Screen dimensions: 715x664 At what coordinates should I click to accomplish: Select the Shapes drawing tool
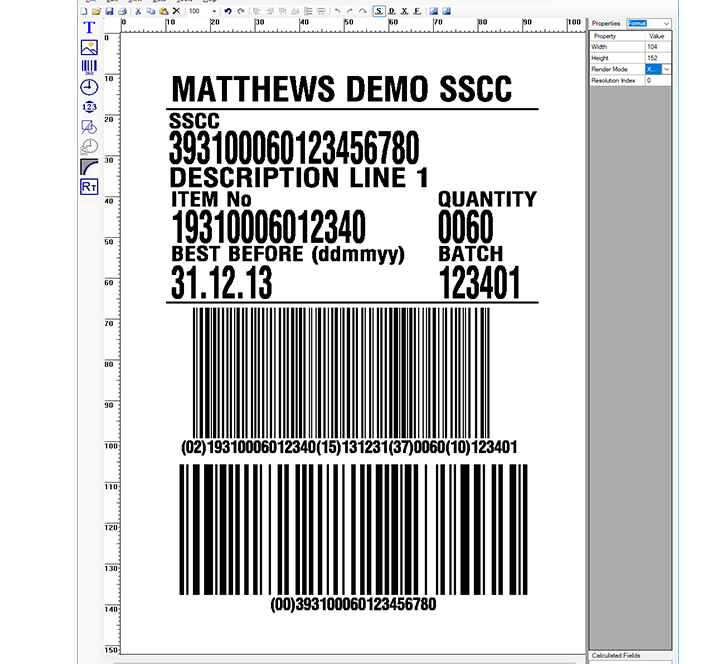click(89, 127)
